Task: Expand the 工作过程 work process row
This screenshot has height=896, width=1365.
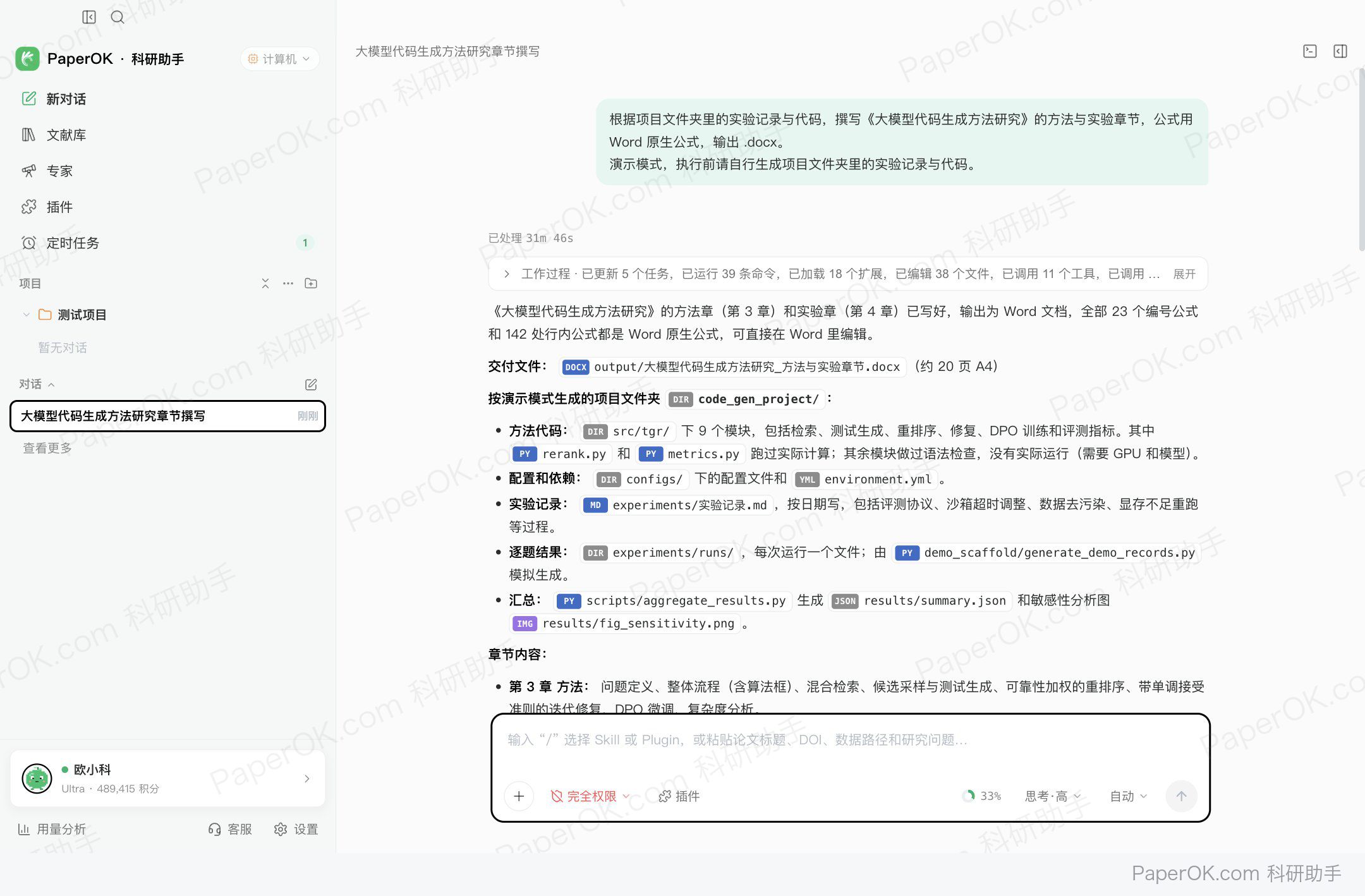Action: pos(847,274)
